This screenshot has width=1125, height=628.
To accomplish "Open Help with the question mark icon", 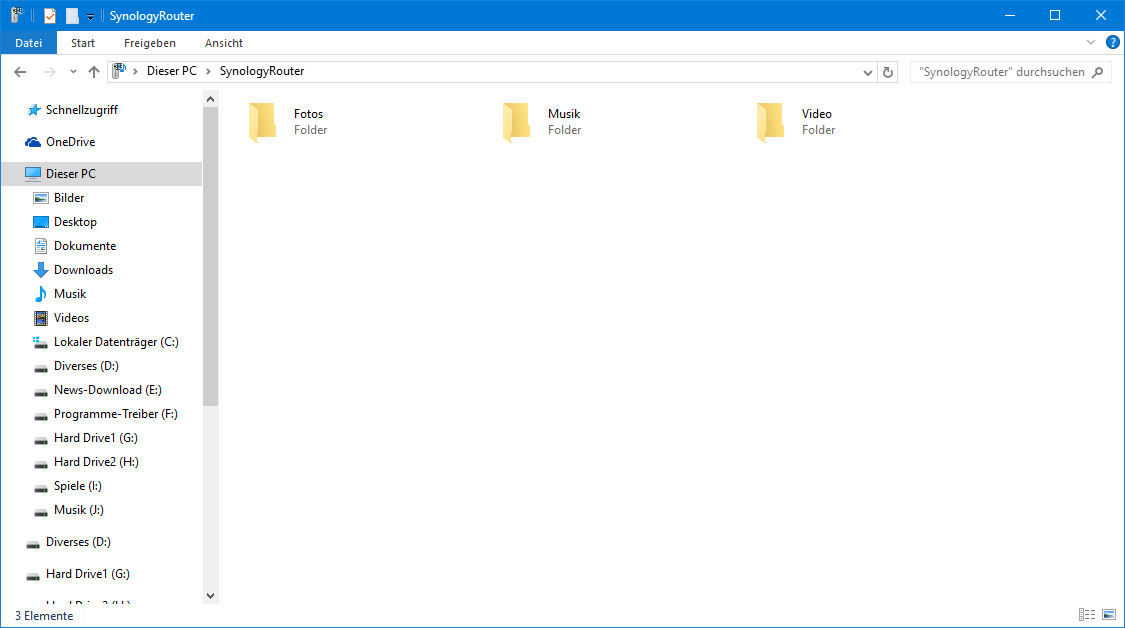I will (x=1113, y=42).
